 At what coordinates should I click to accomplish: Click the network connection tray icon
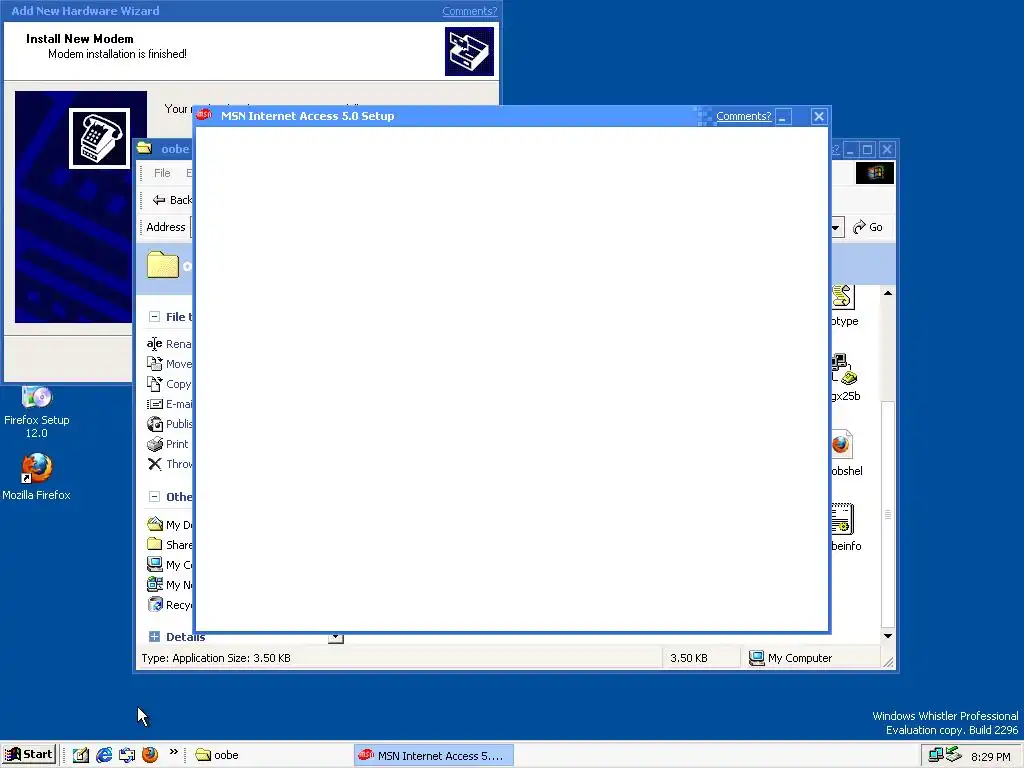936,755
